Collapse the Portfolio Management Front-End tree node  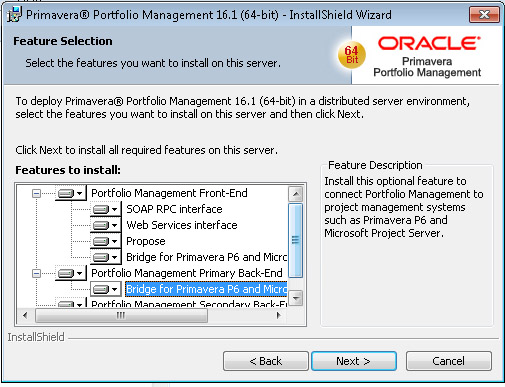point(36,193)
